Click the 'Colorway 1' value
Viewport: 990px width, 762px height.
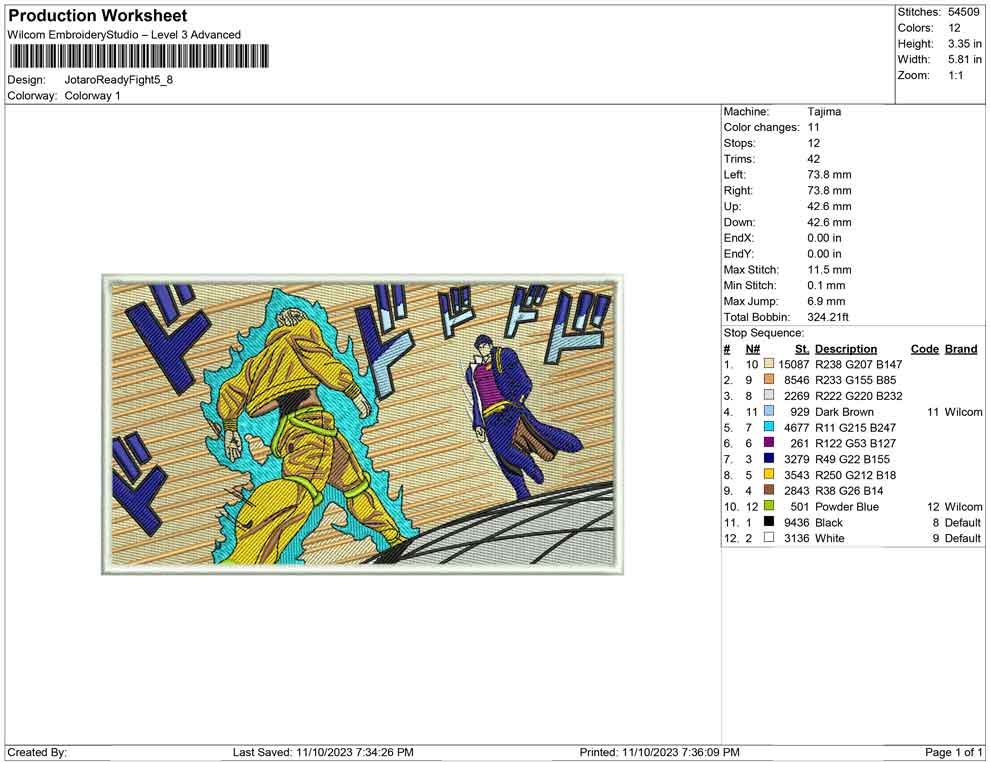[x=92, y=96]
